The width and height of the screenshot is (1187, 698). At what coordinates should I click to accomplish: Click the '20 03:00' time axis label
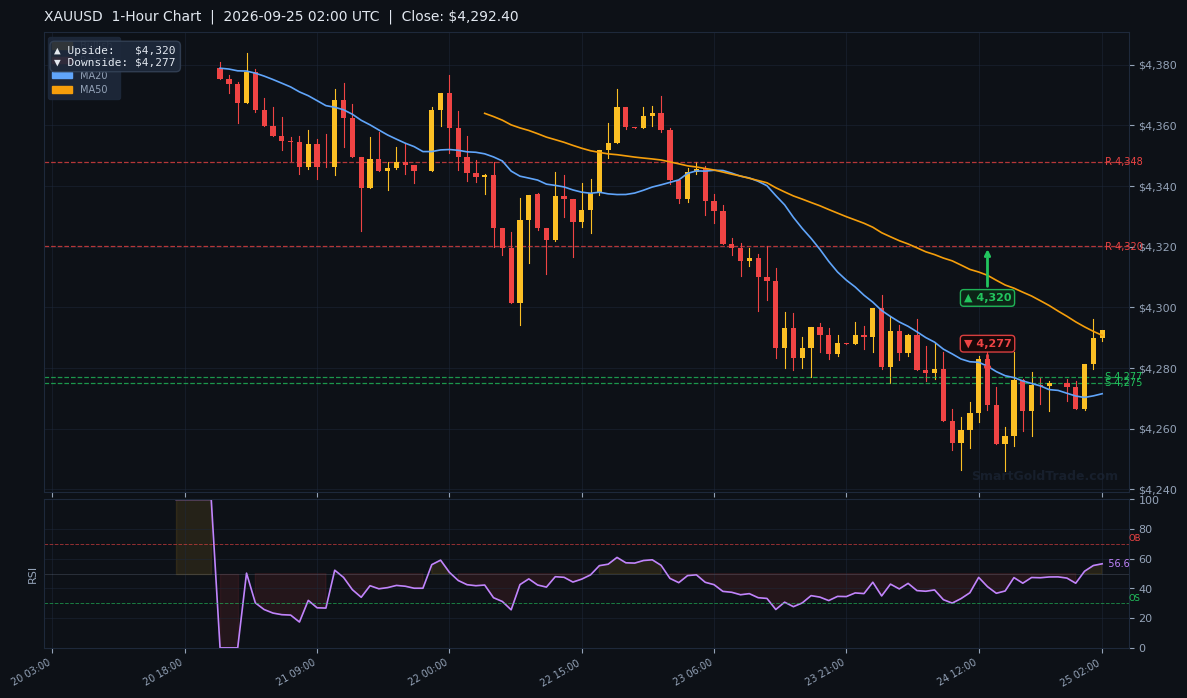32,671
